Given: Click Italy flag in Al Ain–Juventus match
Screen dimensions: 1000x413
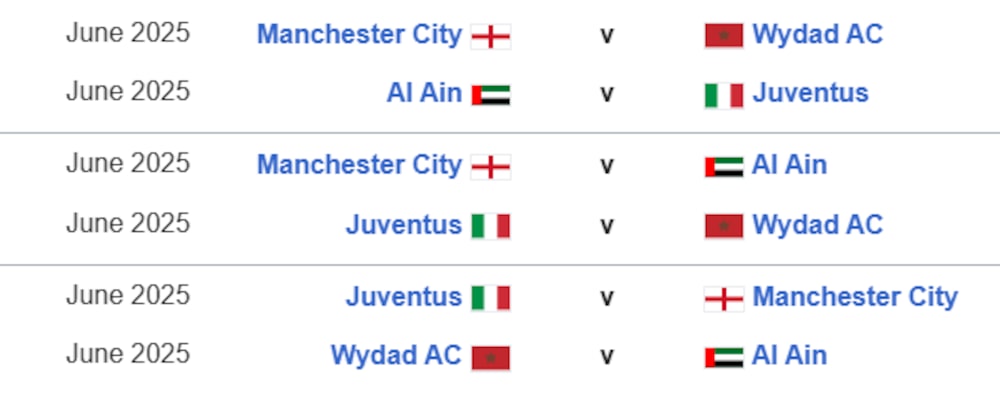Looking at the screenshot, I should 723,95.
